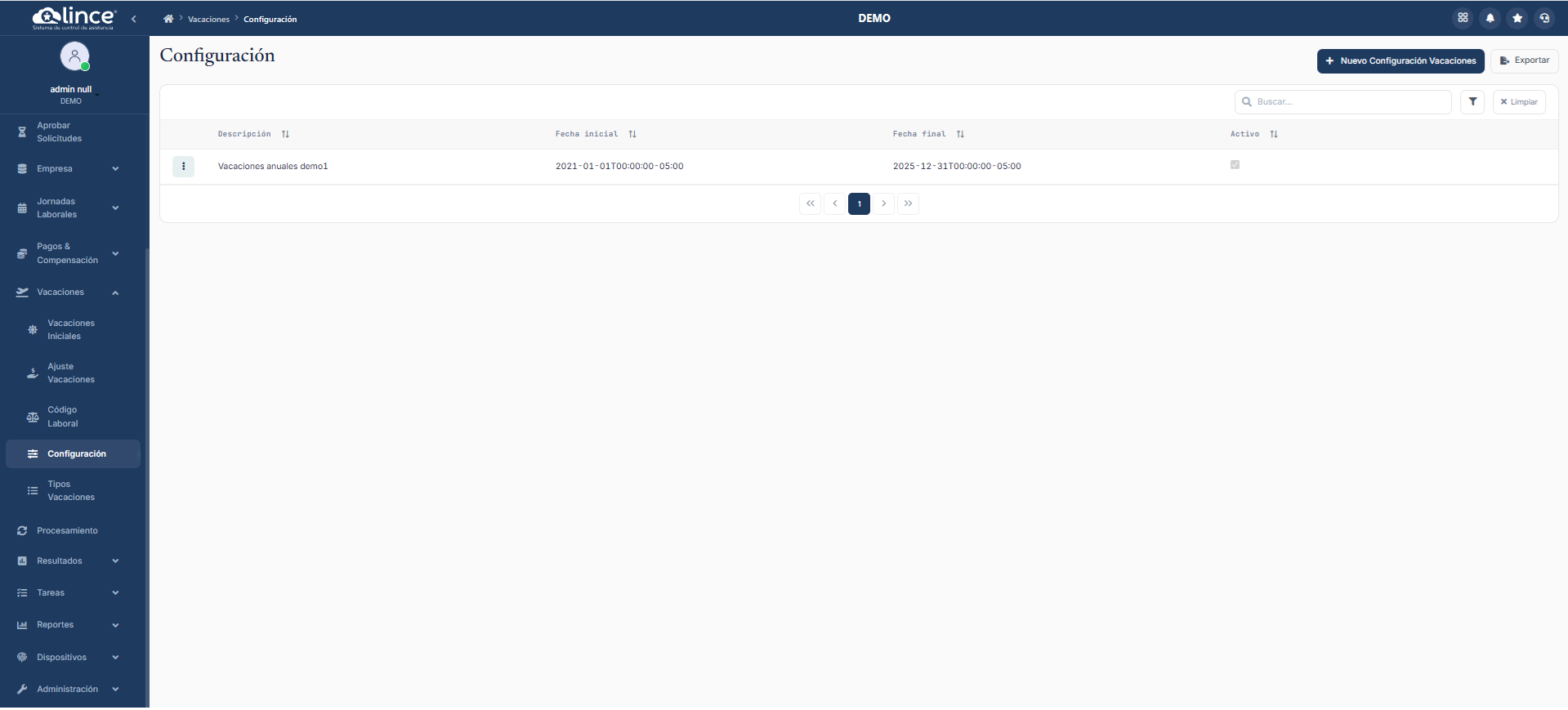Click the 2025-12-31T00:00:00-05:00 date cell
Screen dimensions: 1568x710
point(957,167)
